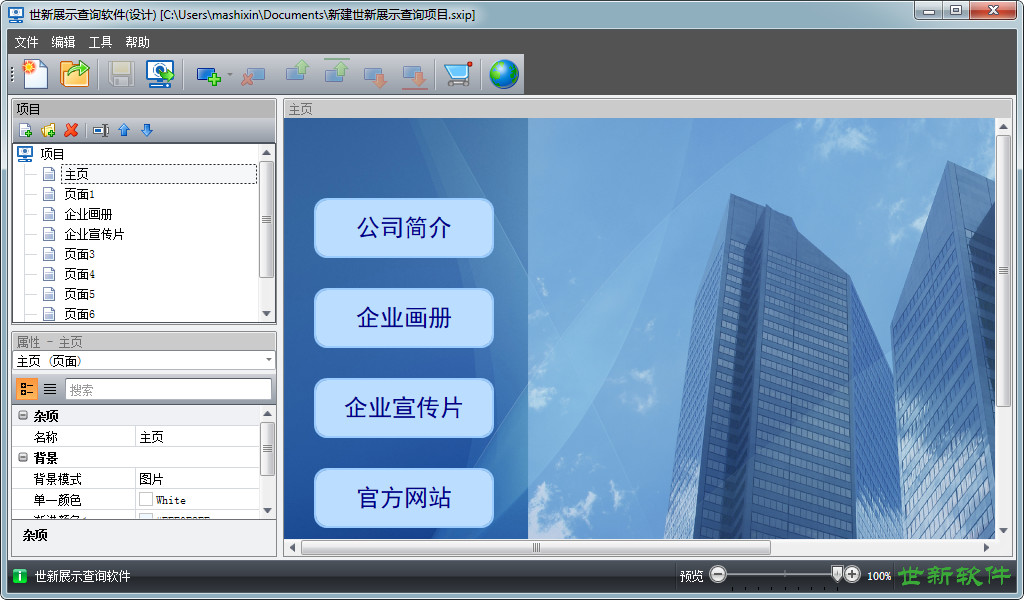
Task: Open the 文件 menu
Action: click(x=26, y=42)
